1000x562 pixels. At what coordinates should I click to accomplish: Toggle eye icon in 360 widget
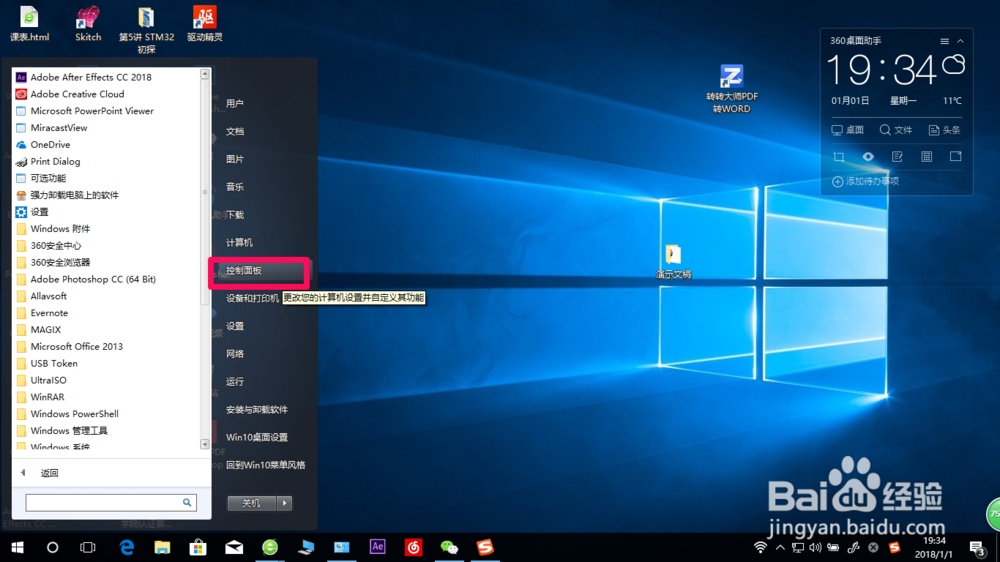coord(868,156)
